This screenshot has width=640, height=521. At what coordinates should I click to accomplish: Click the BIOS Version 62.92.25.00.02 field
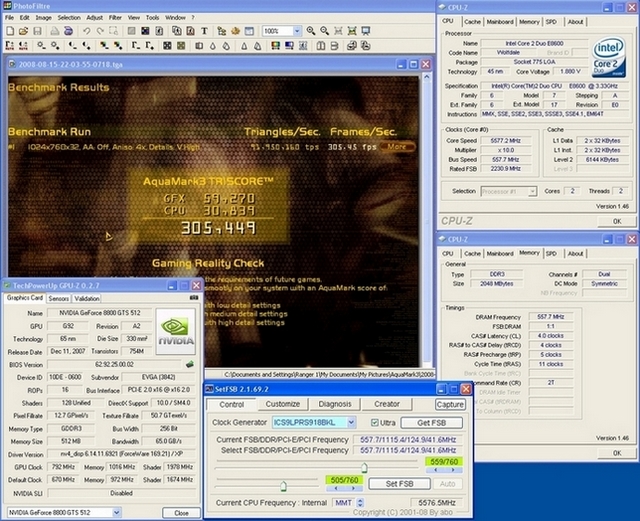pyautogui.click(x=114, y=364)
